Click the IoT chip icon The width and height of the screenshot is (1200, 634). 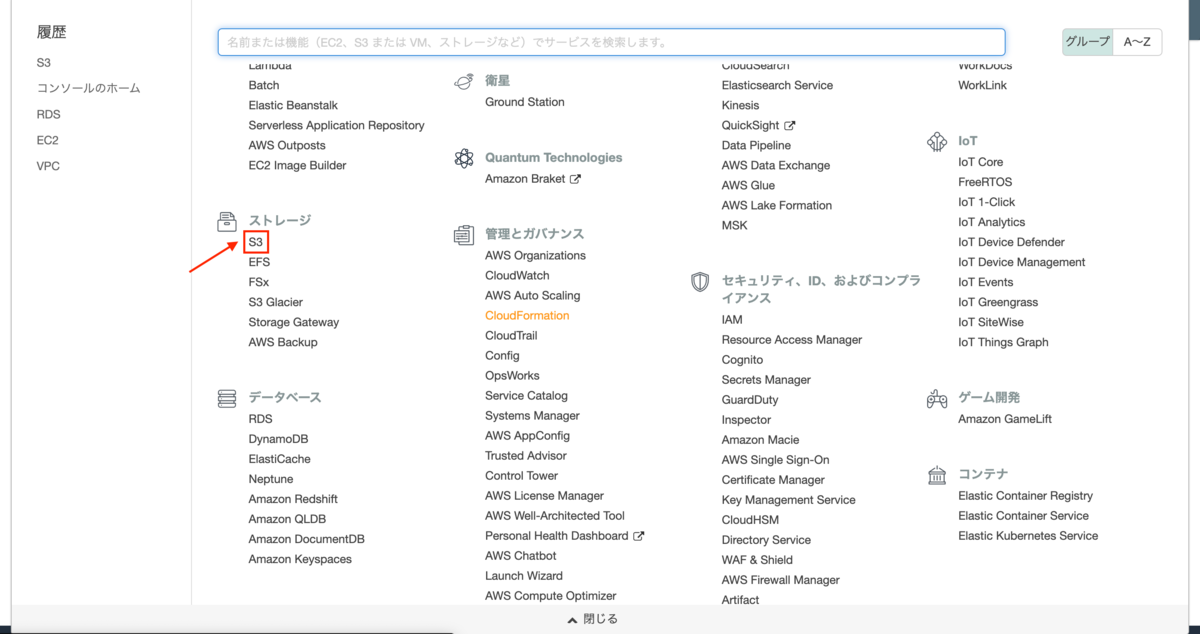936,141
